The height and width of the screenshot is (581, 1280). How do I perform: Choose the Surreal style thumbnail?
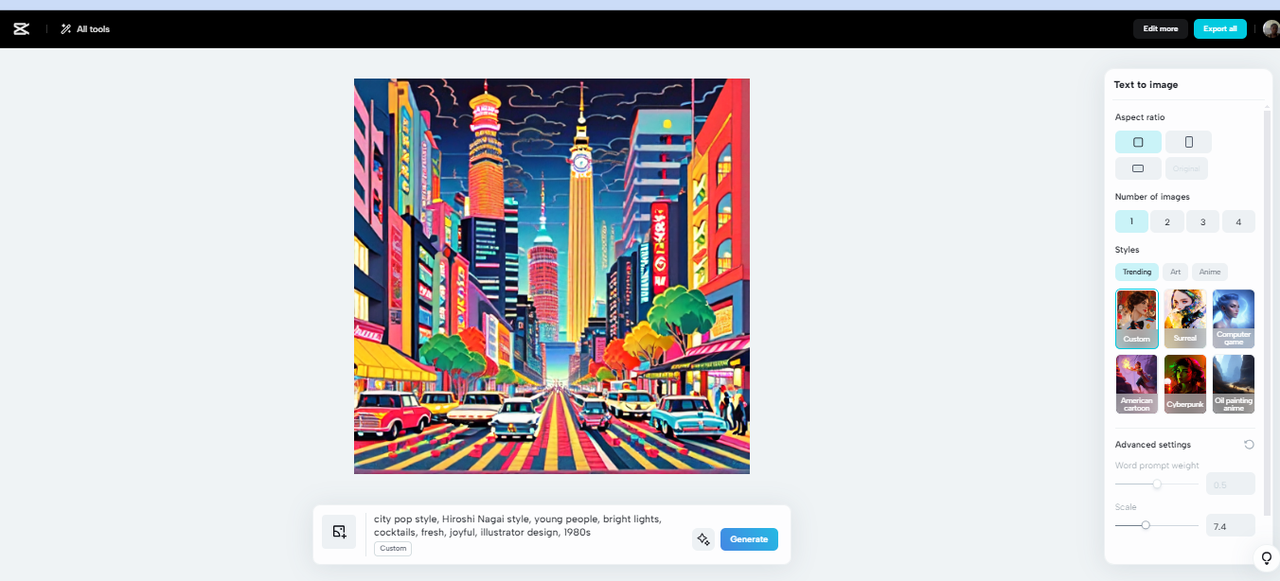coord(1185,319)
